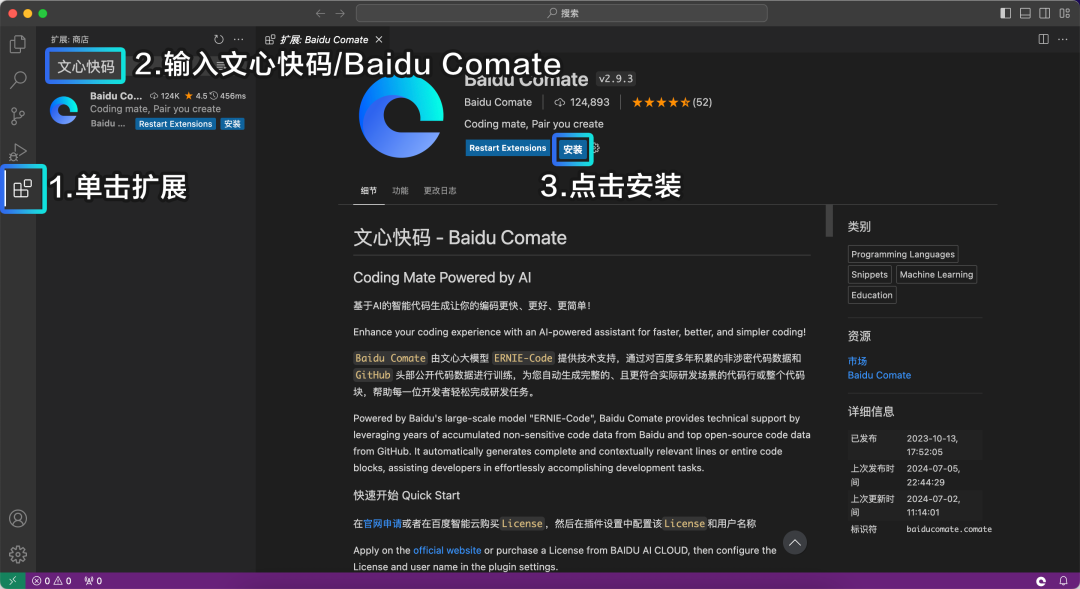Screen dimensions: 1080x589
Task: Click the rating stars with 52 reviews
Action: 672,102
